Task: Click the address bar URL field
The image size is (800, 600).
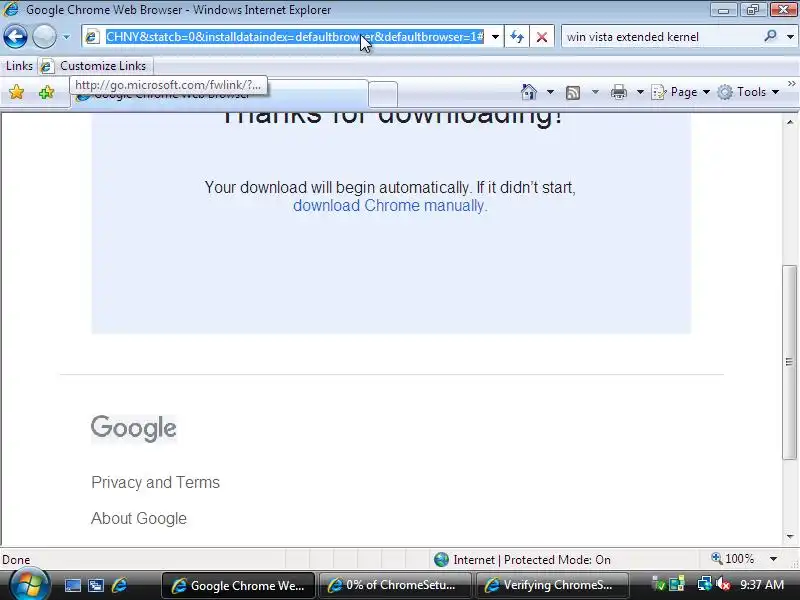Action: coord(294,37)
